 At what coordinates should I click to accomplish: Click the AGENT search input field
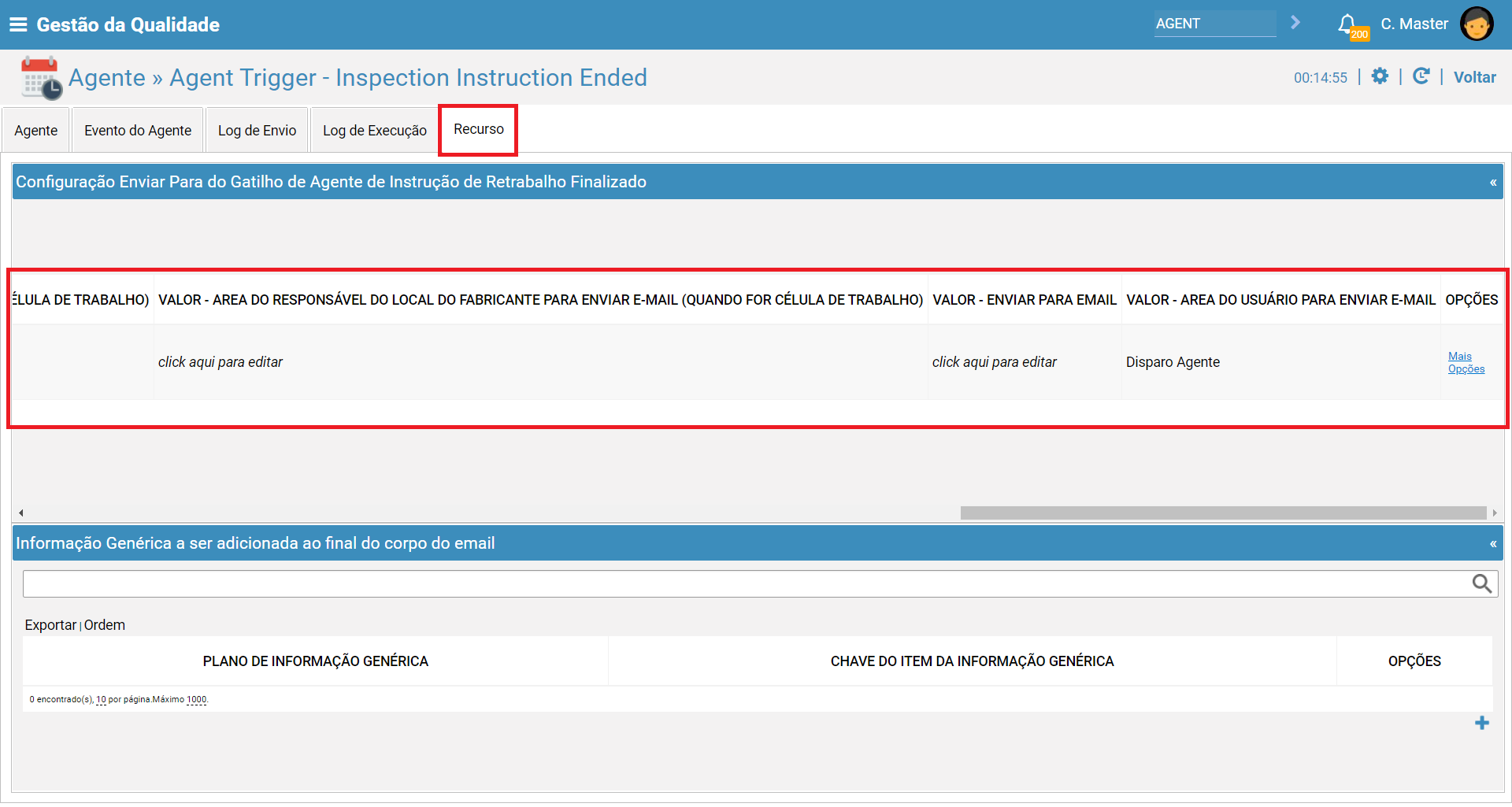(x=1215, y=24)
